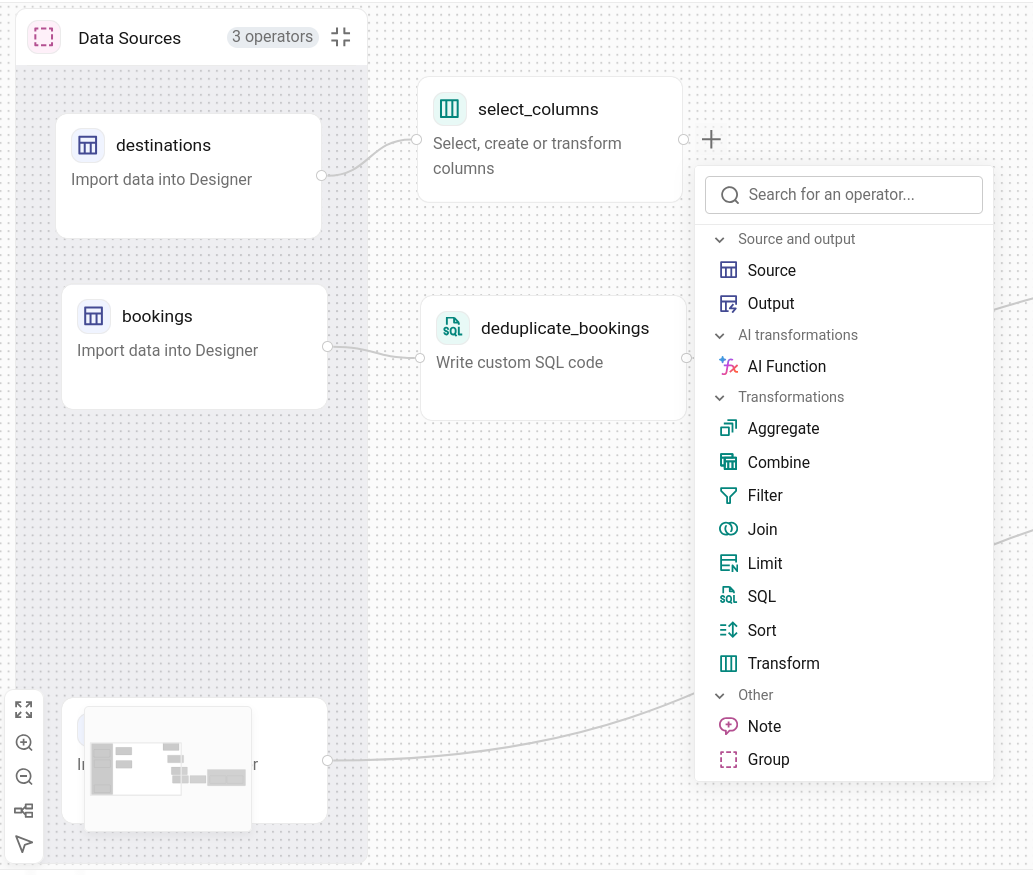Select the bookings source node
The height and width of the screenshot is (875, 1033).
point(195,347)
